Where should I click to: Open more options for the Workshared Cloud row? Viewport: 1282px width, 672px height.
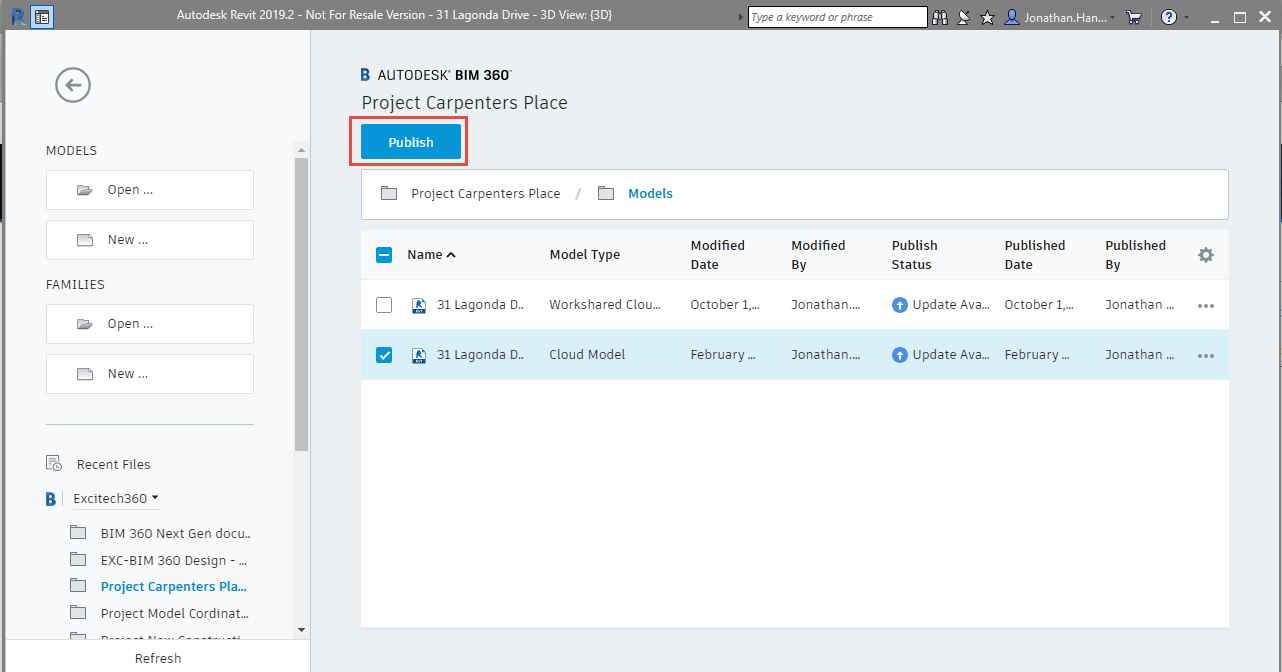(1205, 305)
